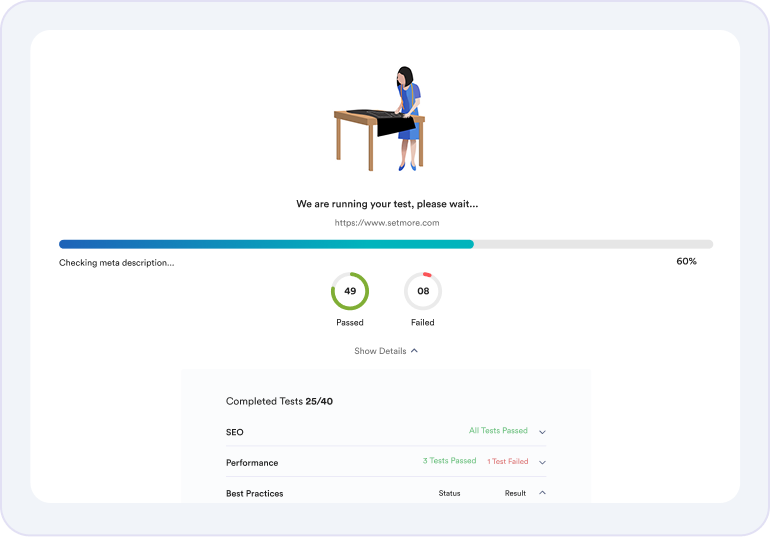Click the Completed Tests 25/40 heading
The height and width of the screenshot is (537, 770).
click(279, 401)
